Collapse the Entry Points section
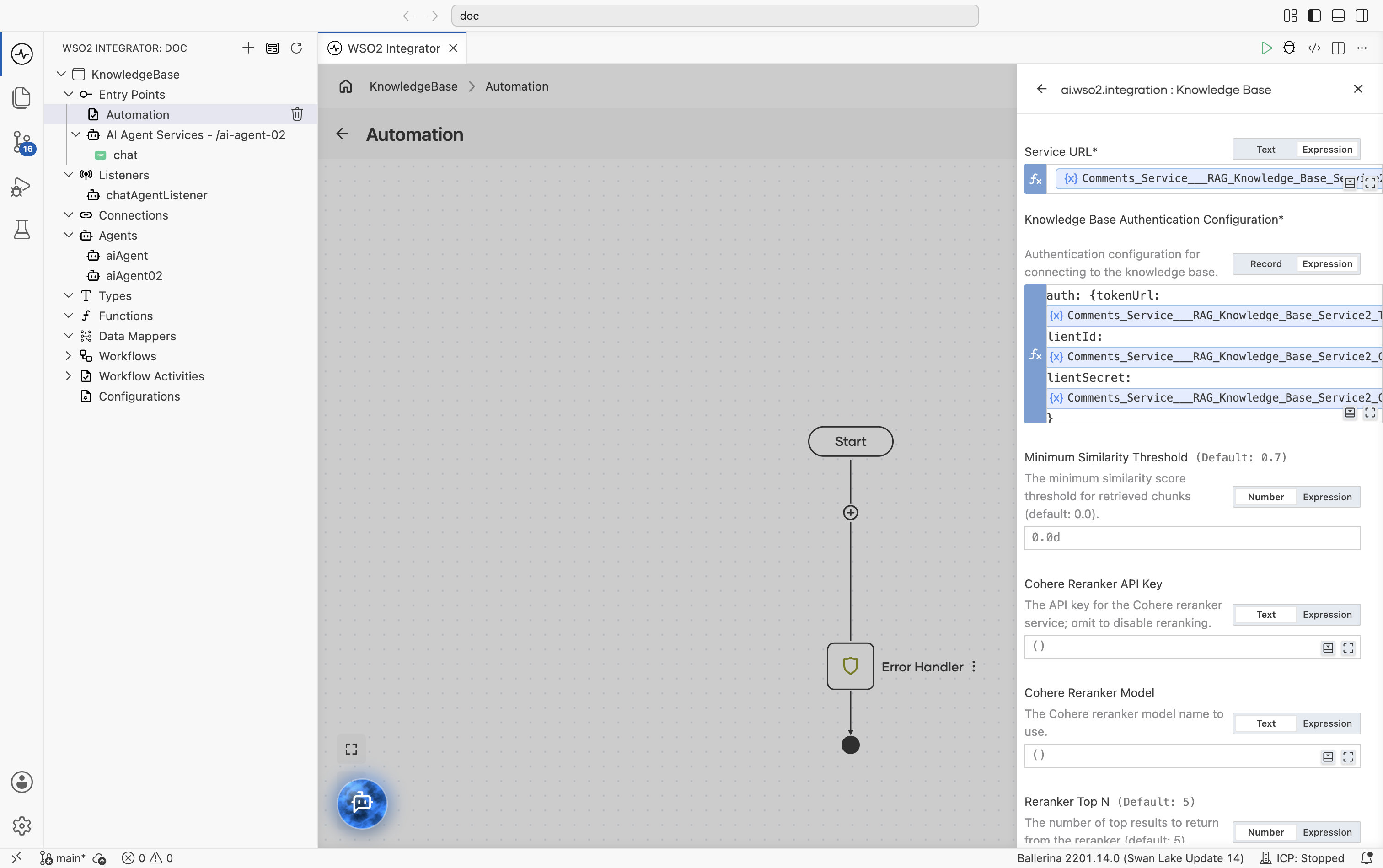Viewport: 1383px width, 868px height. [68, 94]
